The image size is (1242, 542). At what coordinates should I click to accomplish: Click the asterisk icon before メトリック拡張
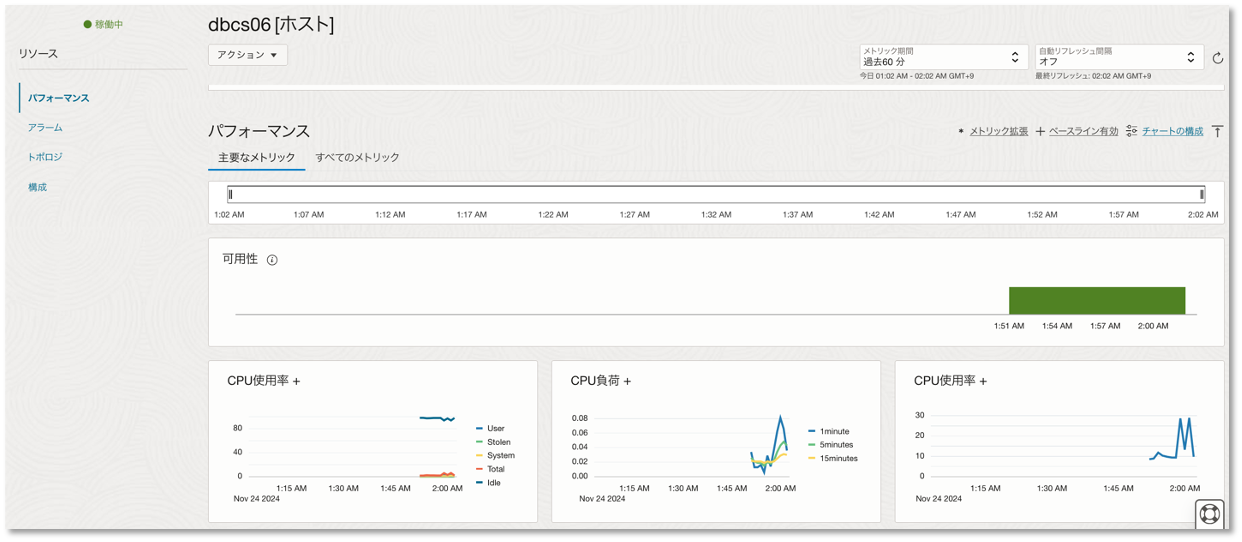[961, 131]
